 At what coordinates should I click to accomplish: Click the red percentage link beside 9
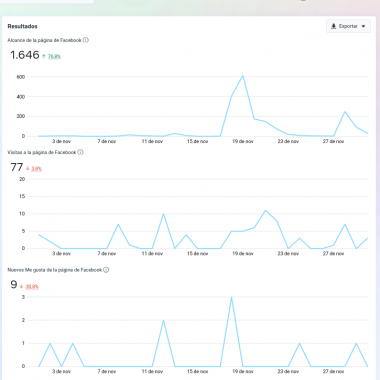pos(32,286)
